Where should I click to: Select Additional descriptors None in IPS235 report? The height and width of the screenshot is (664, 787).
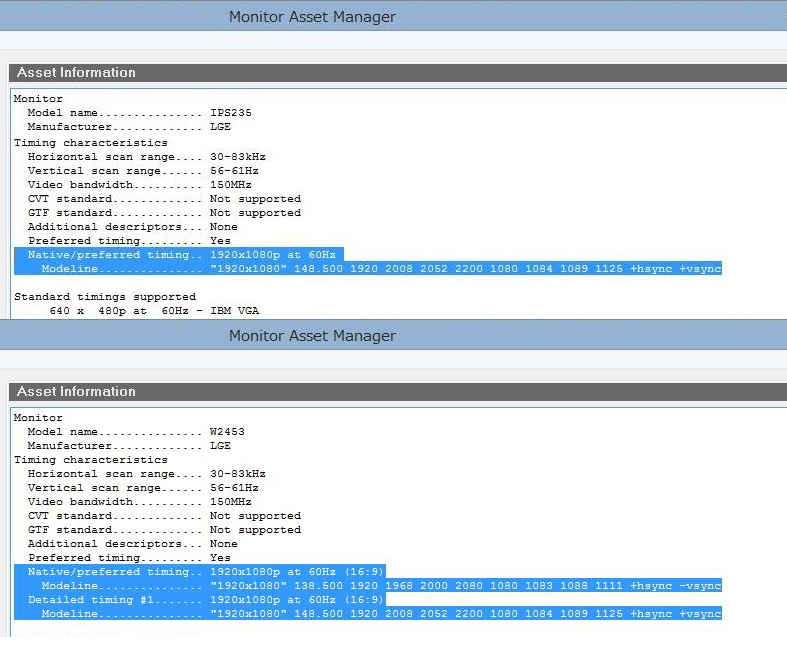point(133,227)
